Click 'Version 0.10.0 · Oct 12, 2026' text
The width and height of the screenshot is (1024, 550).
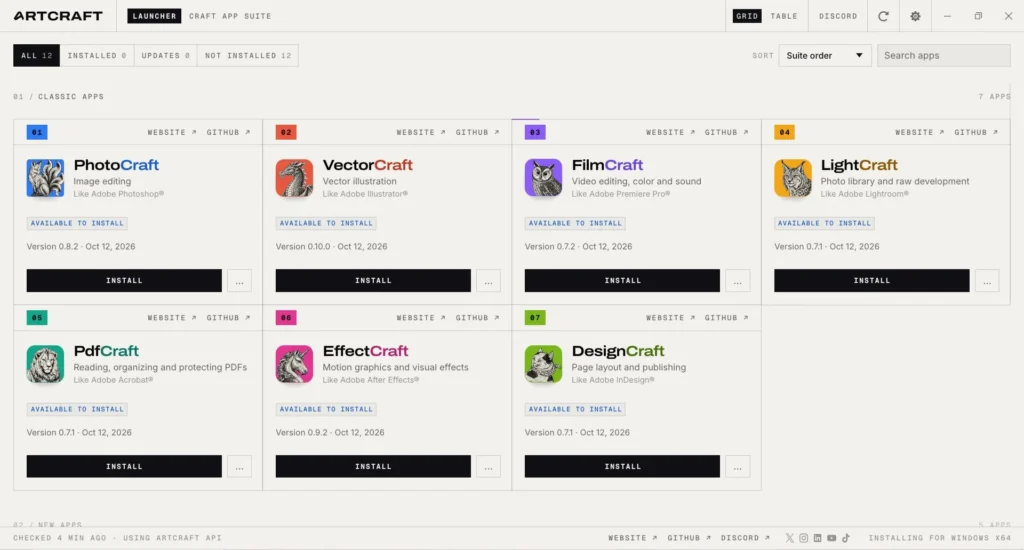click(x=331, y=246)
